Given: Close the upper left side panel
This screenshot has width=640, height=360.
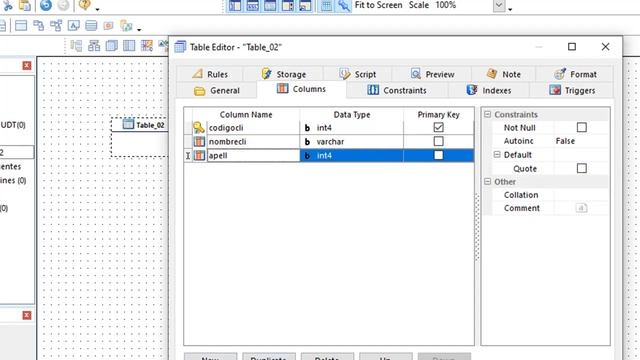Looking at the screenshot, I should 27,65.
